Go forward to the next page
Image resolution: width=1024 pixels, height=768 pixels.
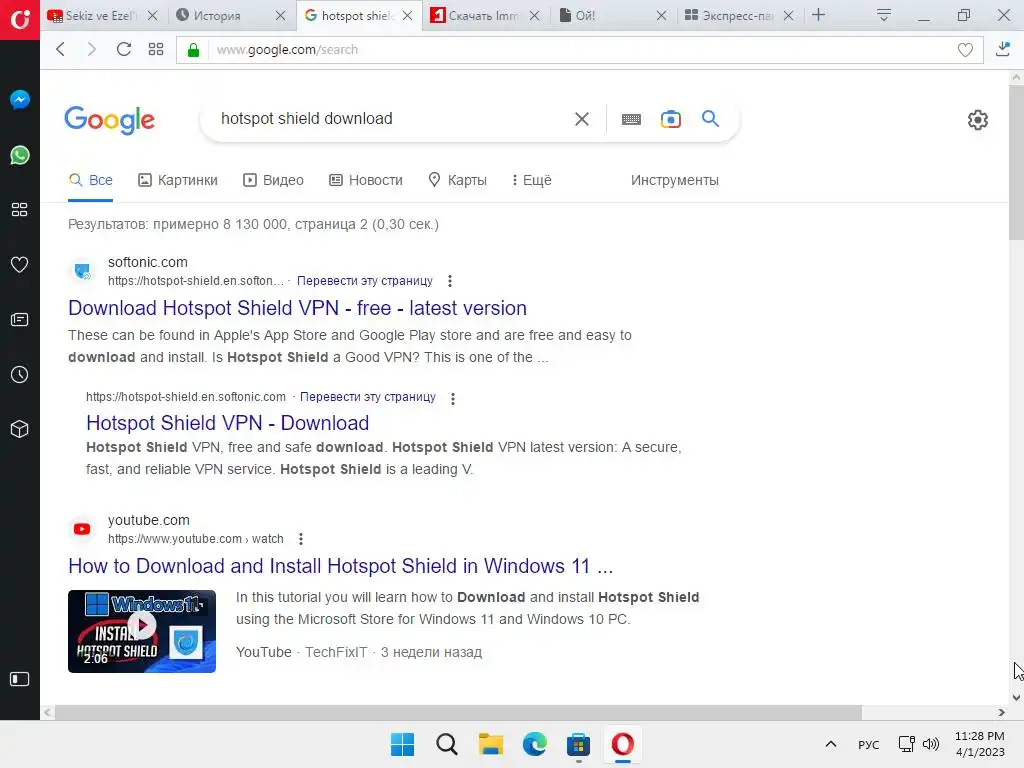pyautogui.click(x=91, y=49)
